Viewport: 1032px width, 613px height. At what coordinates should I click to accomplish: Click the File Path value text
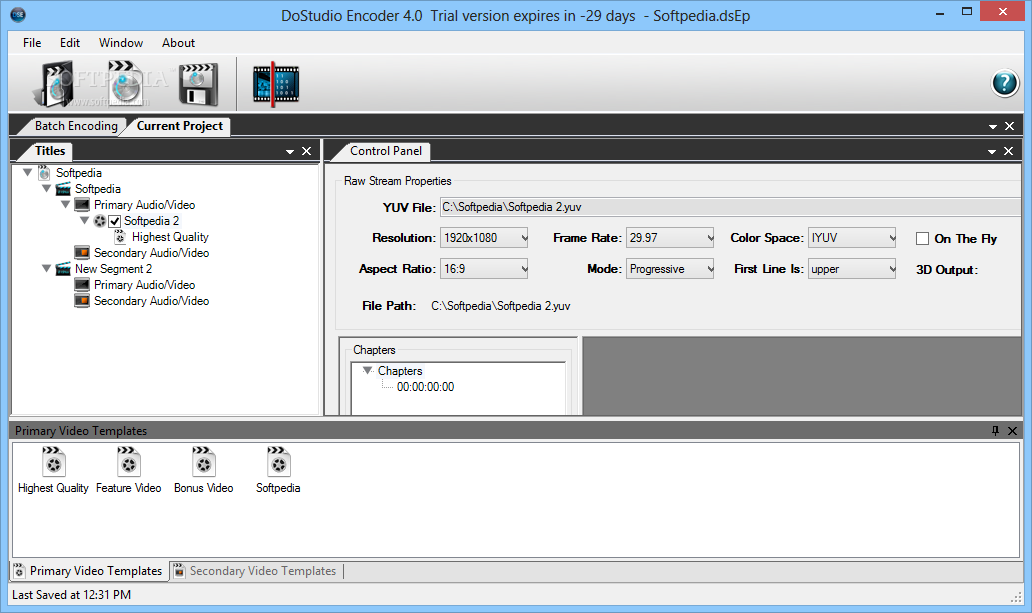501,306
